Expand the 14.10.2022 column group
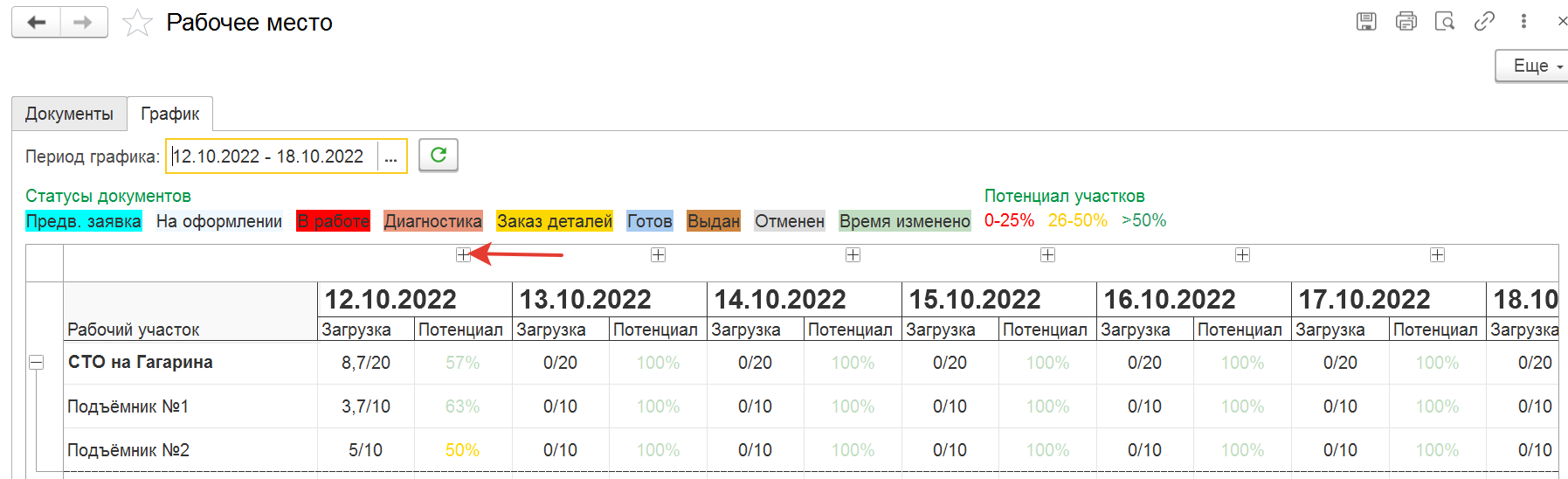 click(853, 254)
